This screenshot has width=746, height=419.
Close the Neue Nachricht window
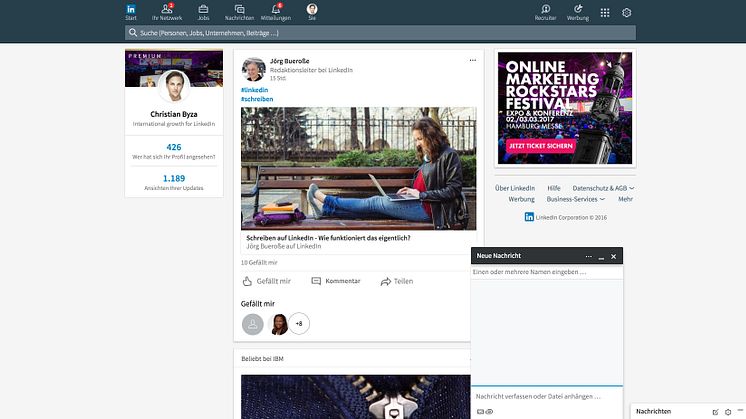coord(614,256)
